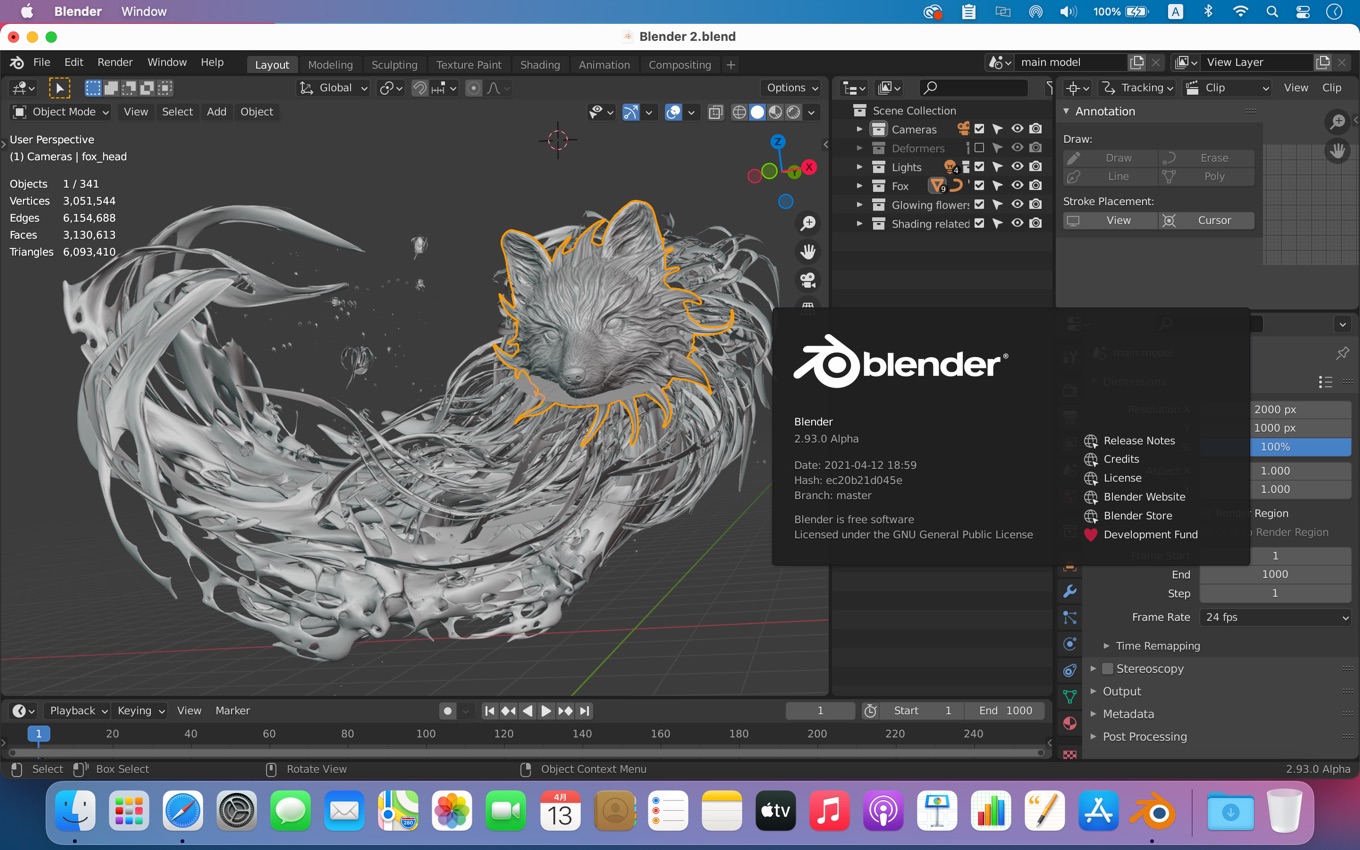Switch to Texture Paint workspace tab
Viewport: 1360px width, 850px height.
[469, 65]
